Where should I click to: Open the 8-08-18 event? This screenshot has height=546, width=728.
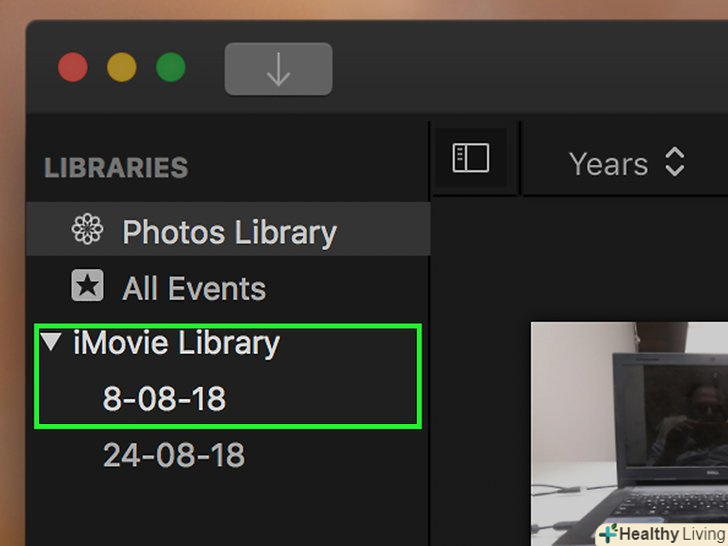pyautogui.click(x=164, y=400)
